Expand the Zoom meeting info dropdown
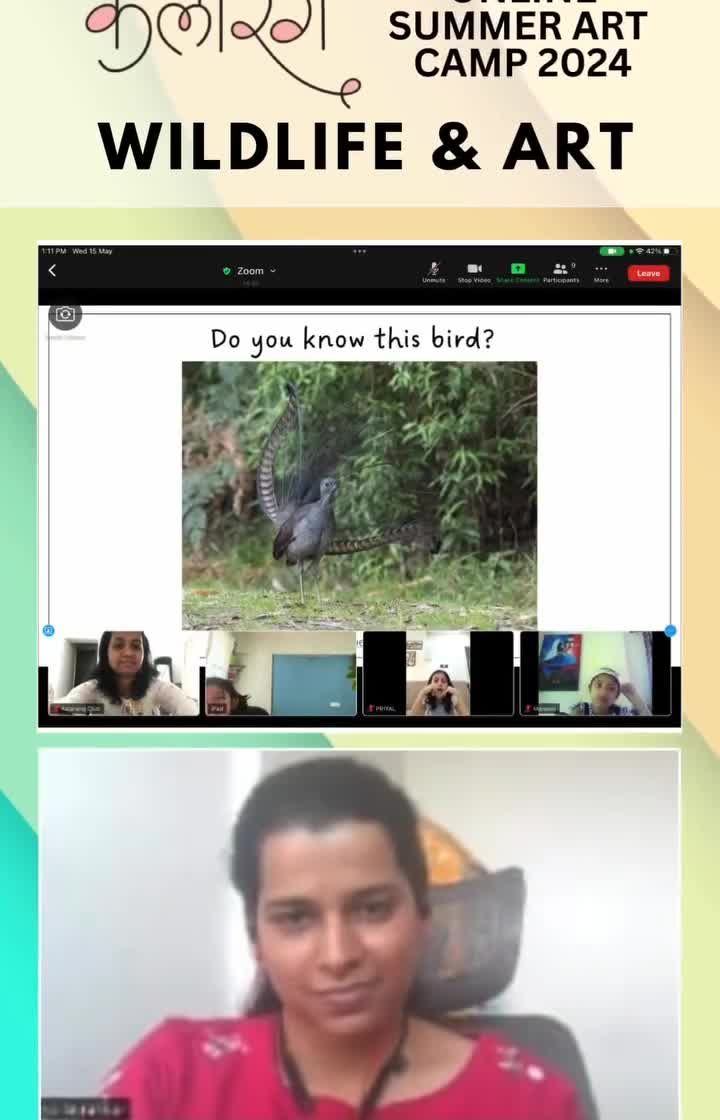Image resolution: width=720 pixels, height=1120 pixels. (272, 271)
